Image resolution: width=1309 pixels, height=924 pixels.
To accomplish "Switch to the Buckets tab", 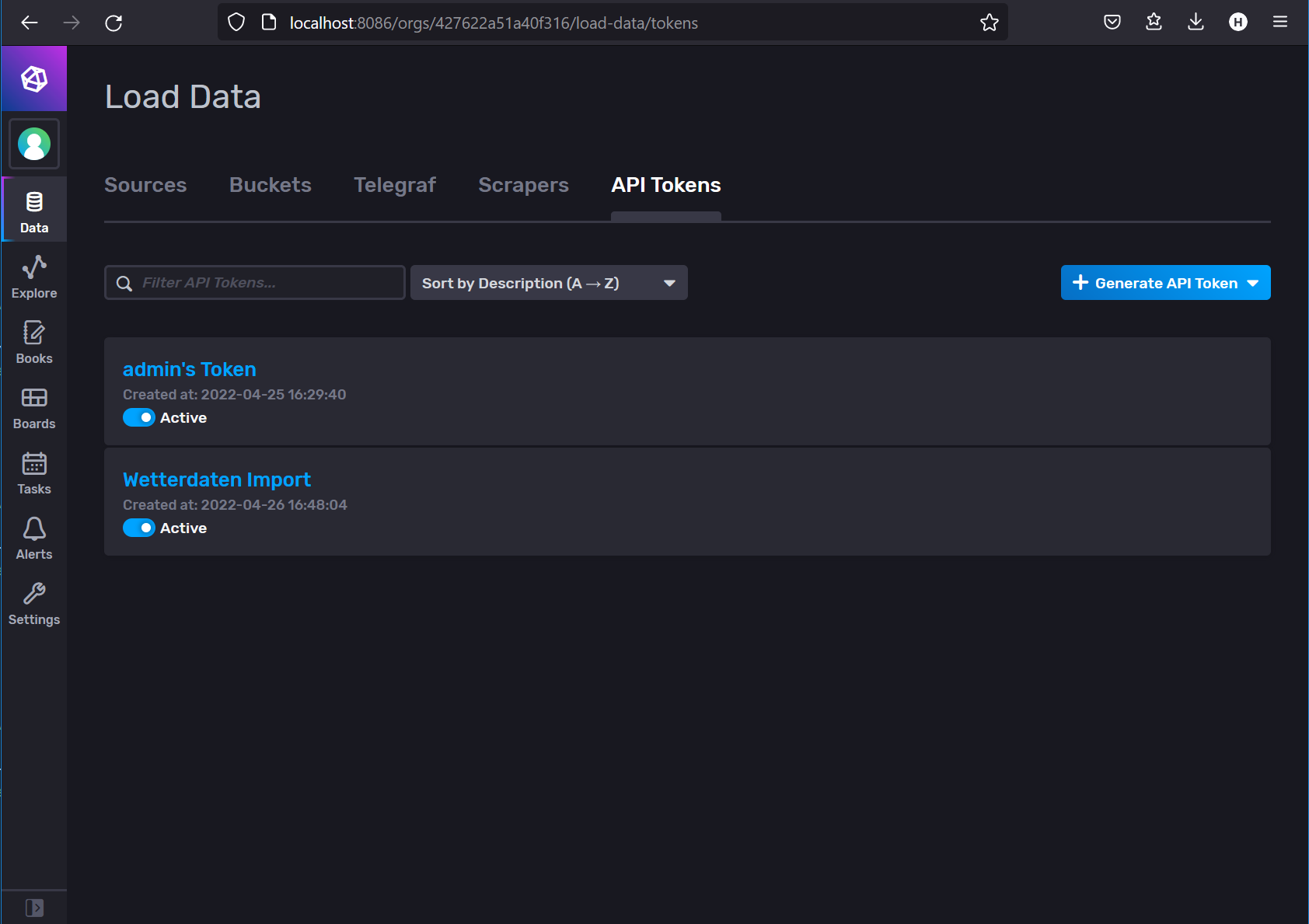I will [x=270, y=185].
